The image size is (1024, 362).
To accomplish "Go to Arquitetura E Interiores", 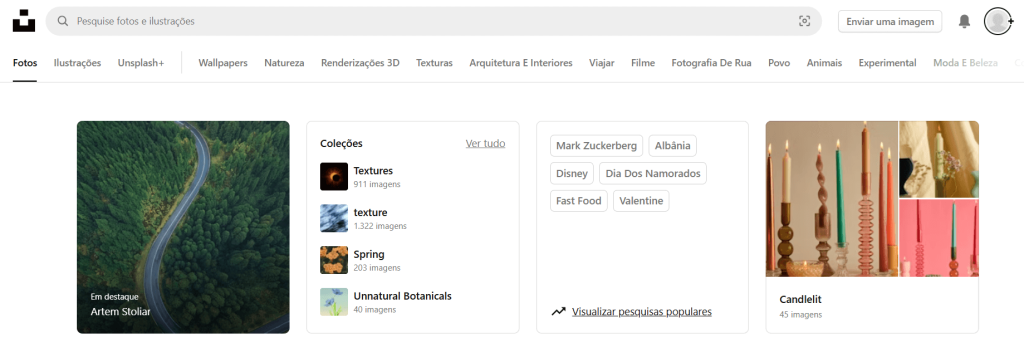I will 520,63.
